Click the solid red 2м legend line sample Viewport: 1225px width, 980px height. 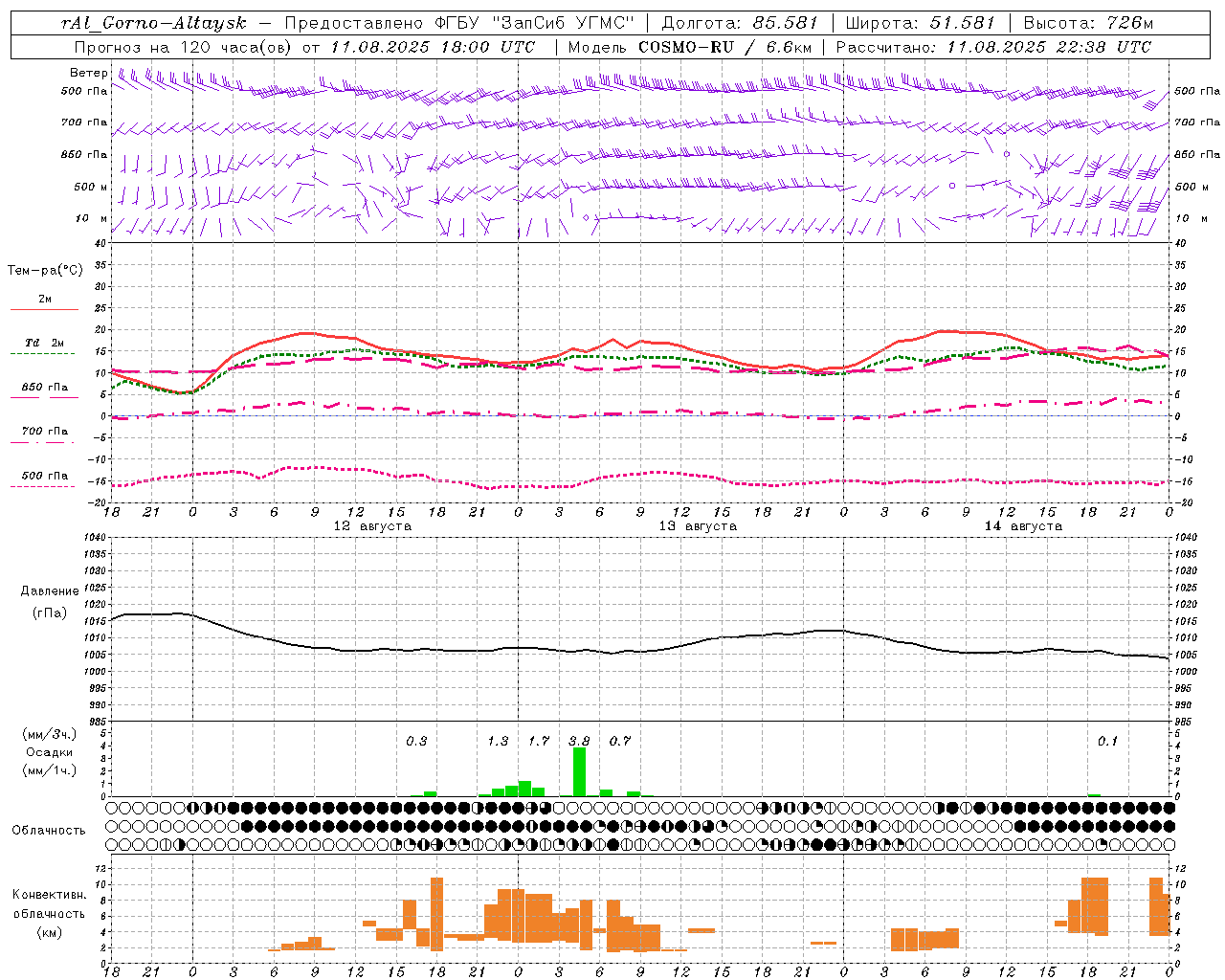click(x=44, y=310)
